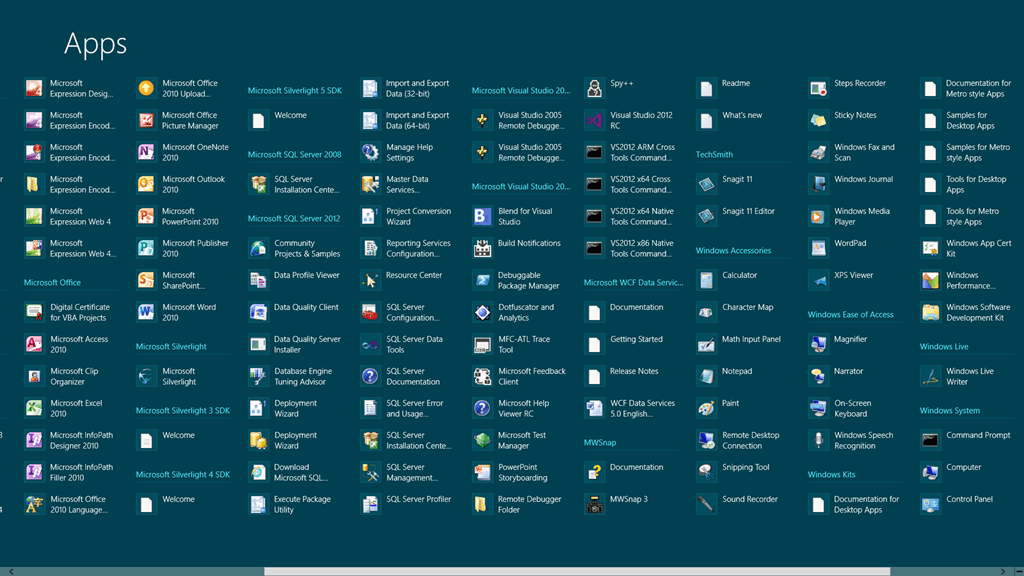
Task: Open Spy++ app icon
Action: click(594, 88)
